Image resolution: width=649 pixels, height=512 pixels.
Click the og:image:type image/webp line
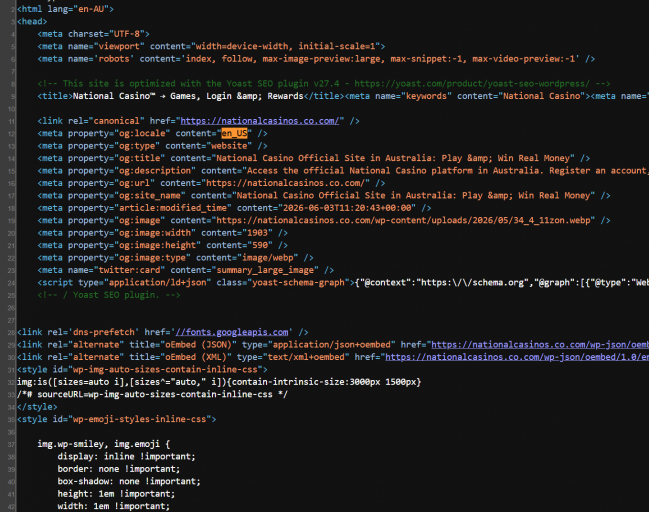[x=175, y=257]
